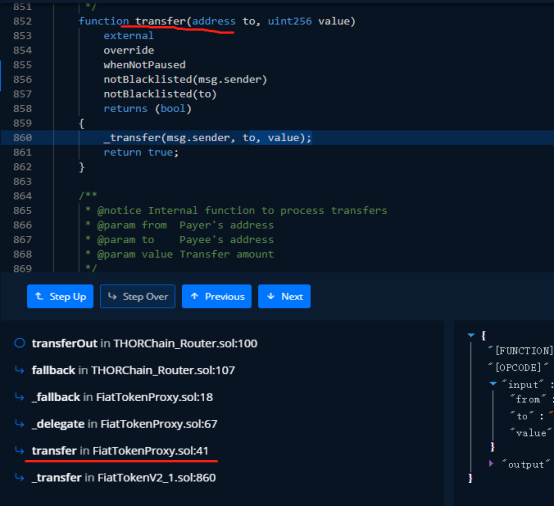Click the 'external' keyword
This screenshot has height=507, width=554.
click(129, 36)
